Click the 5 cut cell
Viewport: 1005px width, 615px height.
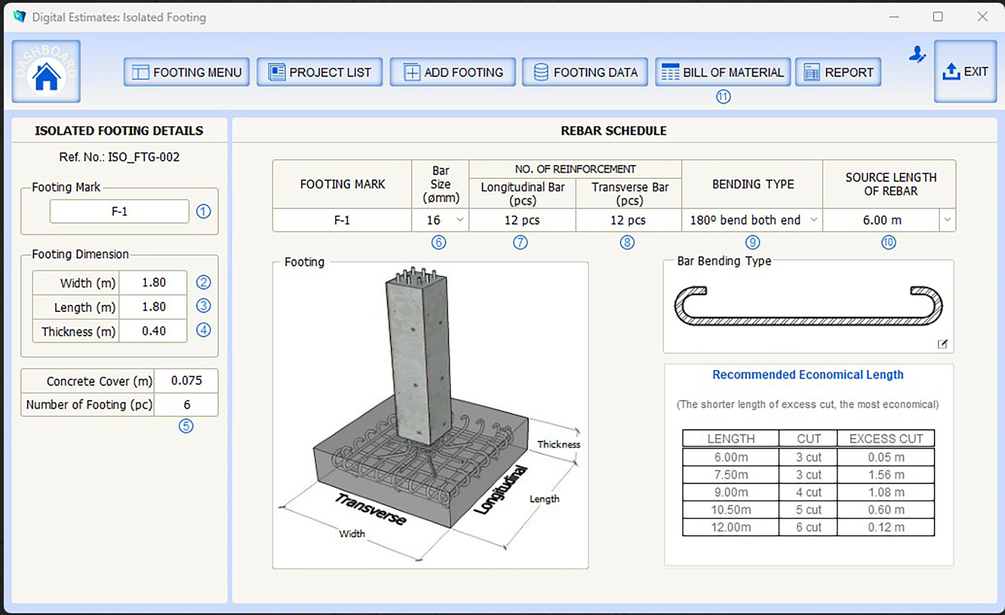coord(808,510)
